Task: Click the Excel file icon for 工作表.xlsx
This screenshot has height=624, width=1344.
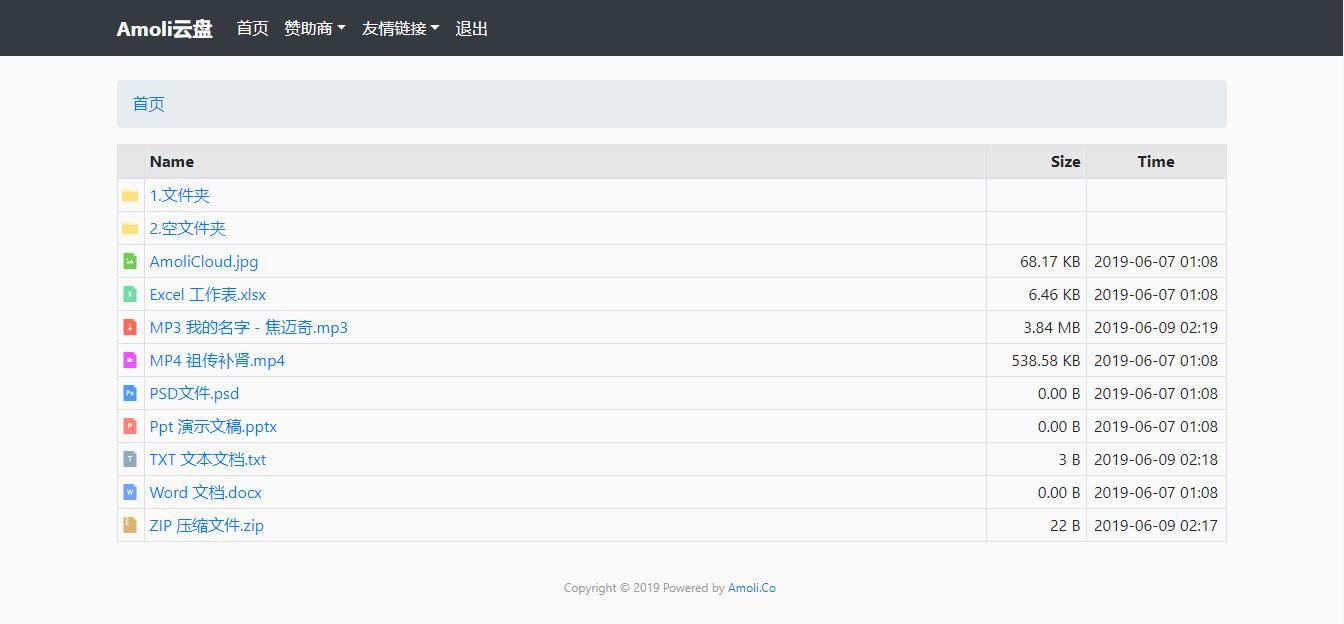Action: [x=130, y=294]
